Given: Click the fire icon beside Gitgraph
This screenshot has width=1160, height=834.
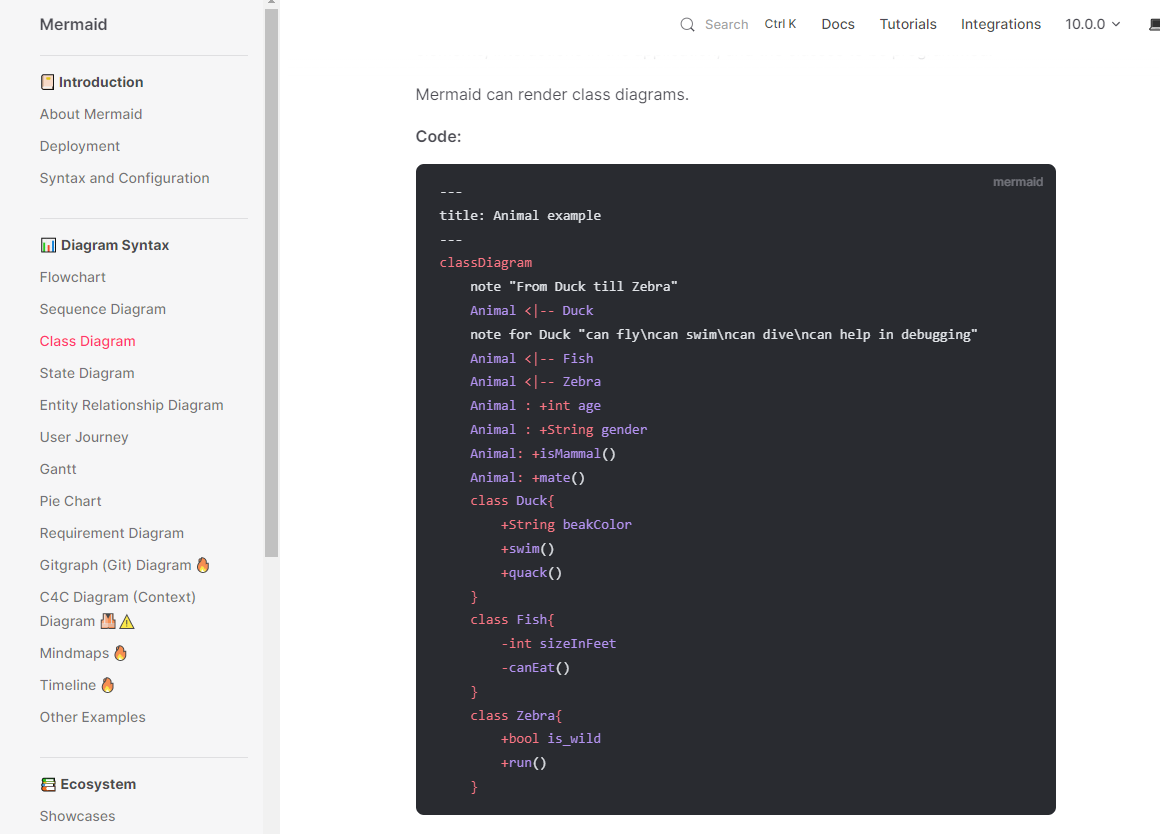Looking at the screenshot, I should (203, 565).
